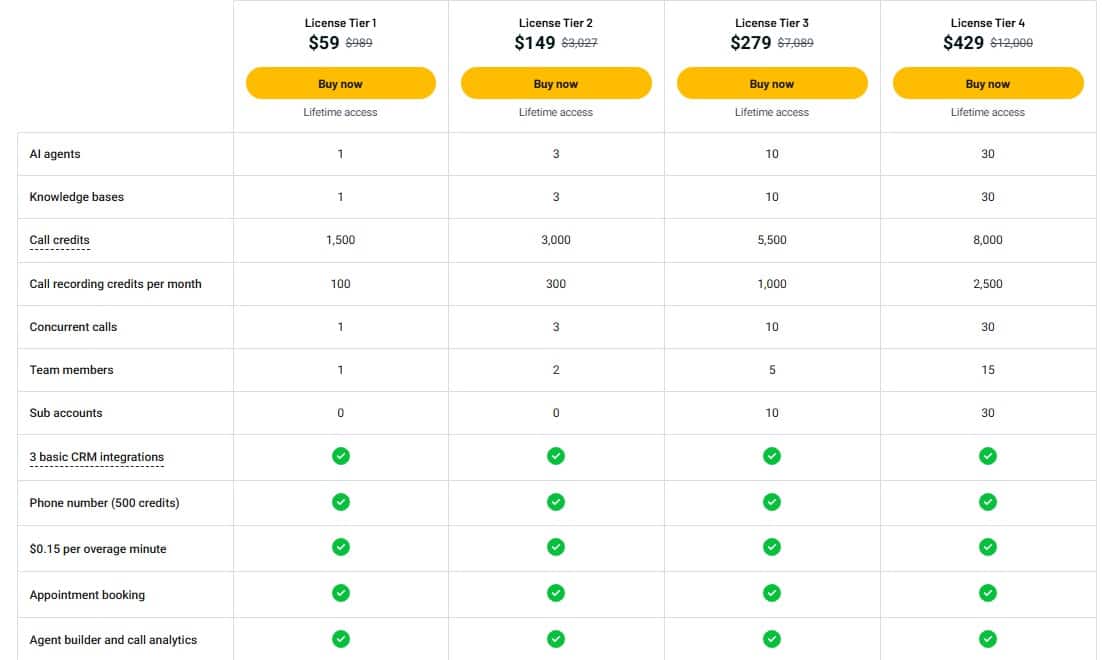The image size is (1102, 660).
Task: Click the Tier 1 Agent builder checkmark
Action: (x=340, y=638)
